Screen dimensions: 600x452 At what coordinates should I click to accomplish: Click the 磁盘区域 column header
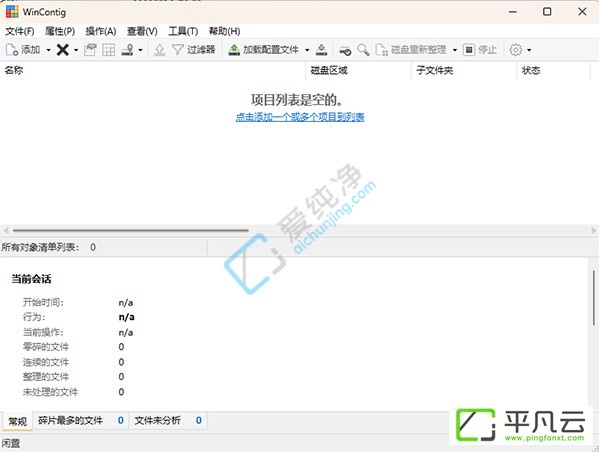coord(359,70)
